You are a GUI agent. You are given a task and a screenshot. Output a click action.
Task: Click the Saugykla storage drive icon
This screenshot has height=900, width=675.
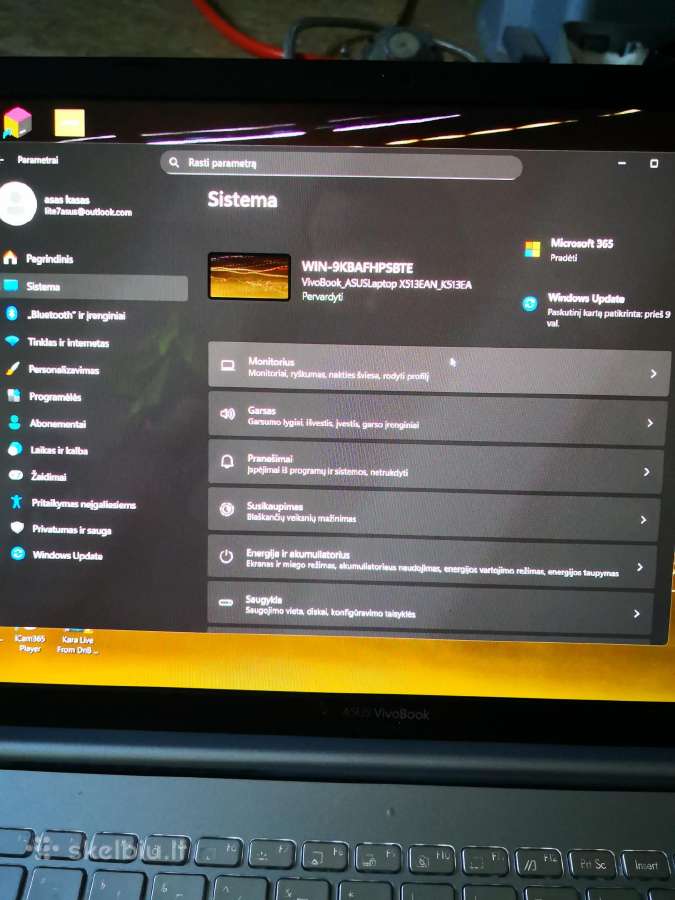(226, 603)
